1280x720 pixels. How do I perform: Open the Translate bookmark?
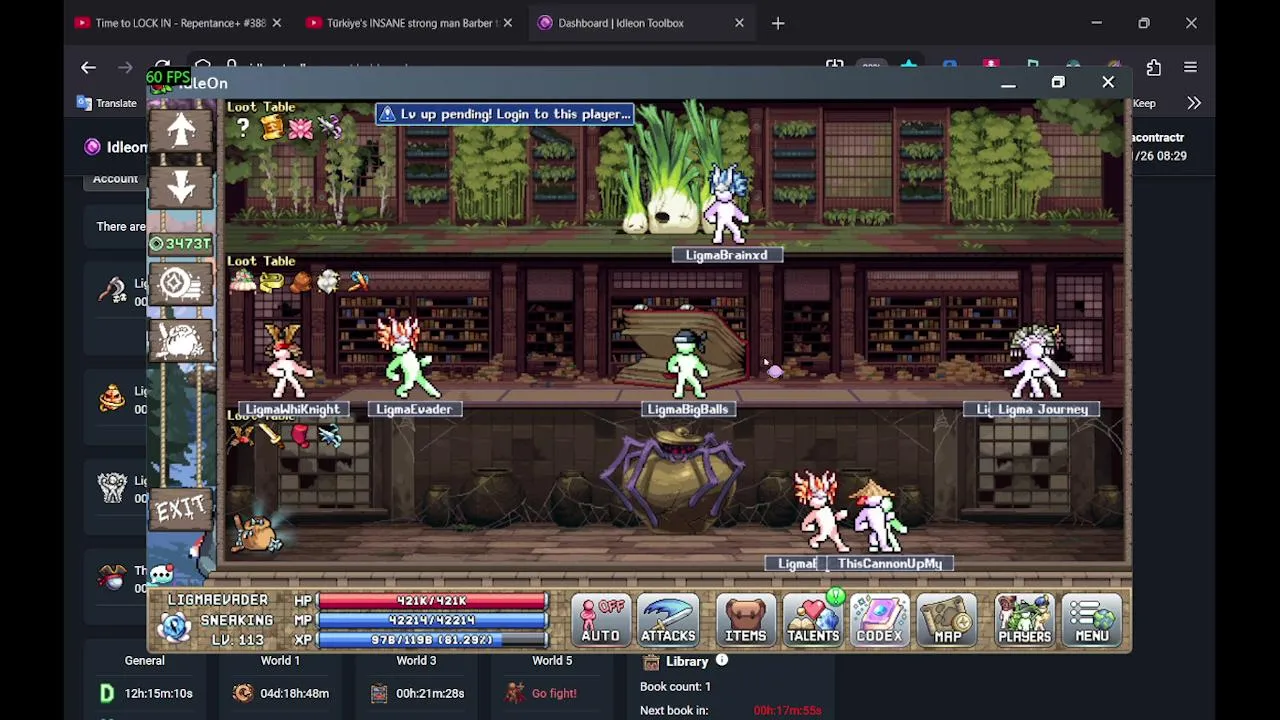tap(107, 103)
